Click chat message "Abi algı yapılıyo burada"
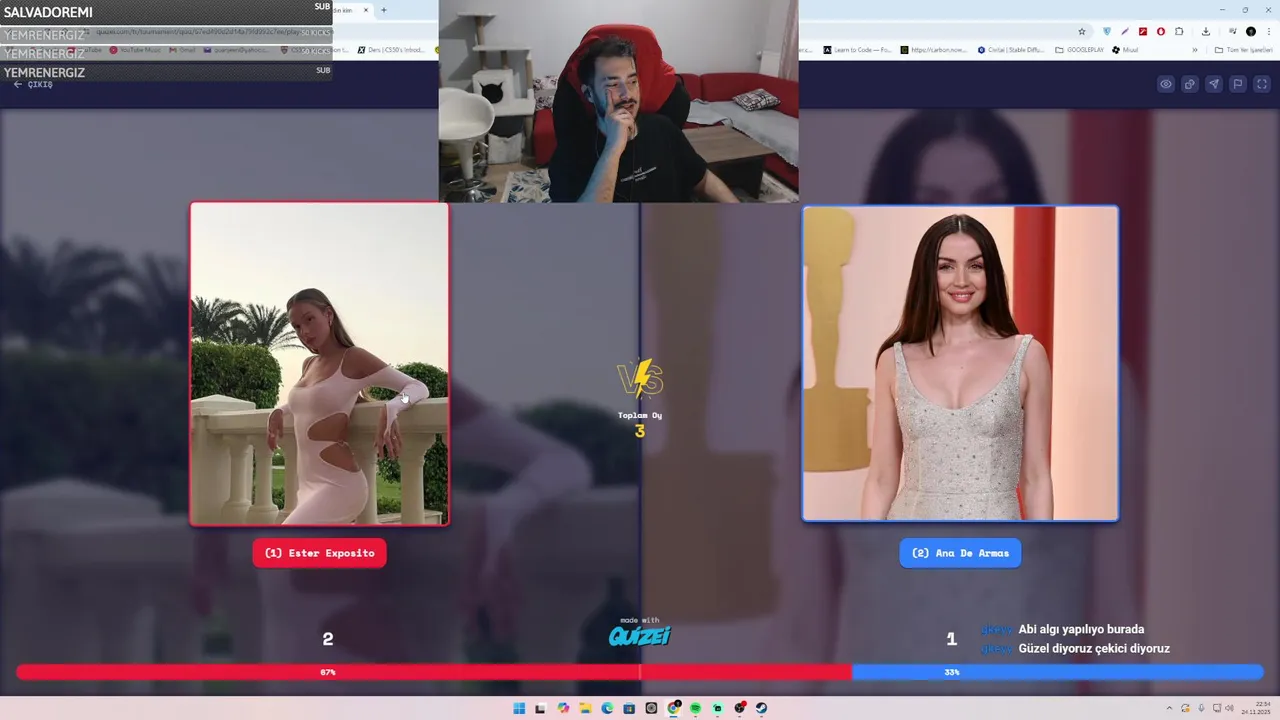 (x=1081, y=629)
